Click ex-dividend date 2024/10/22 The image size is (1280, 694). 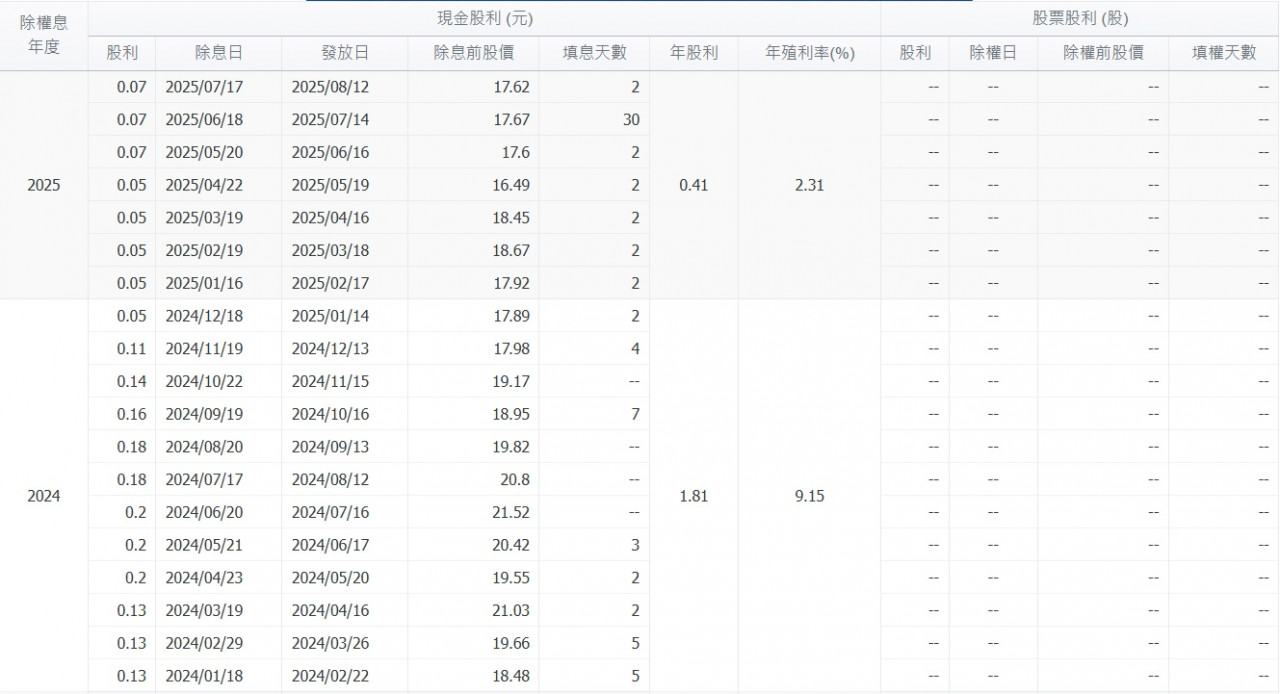204,381
